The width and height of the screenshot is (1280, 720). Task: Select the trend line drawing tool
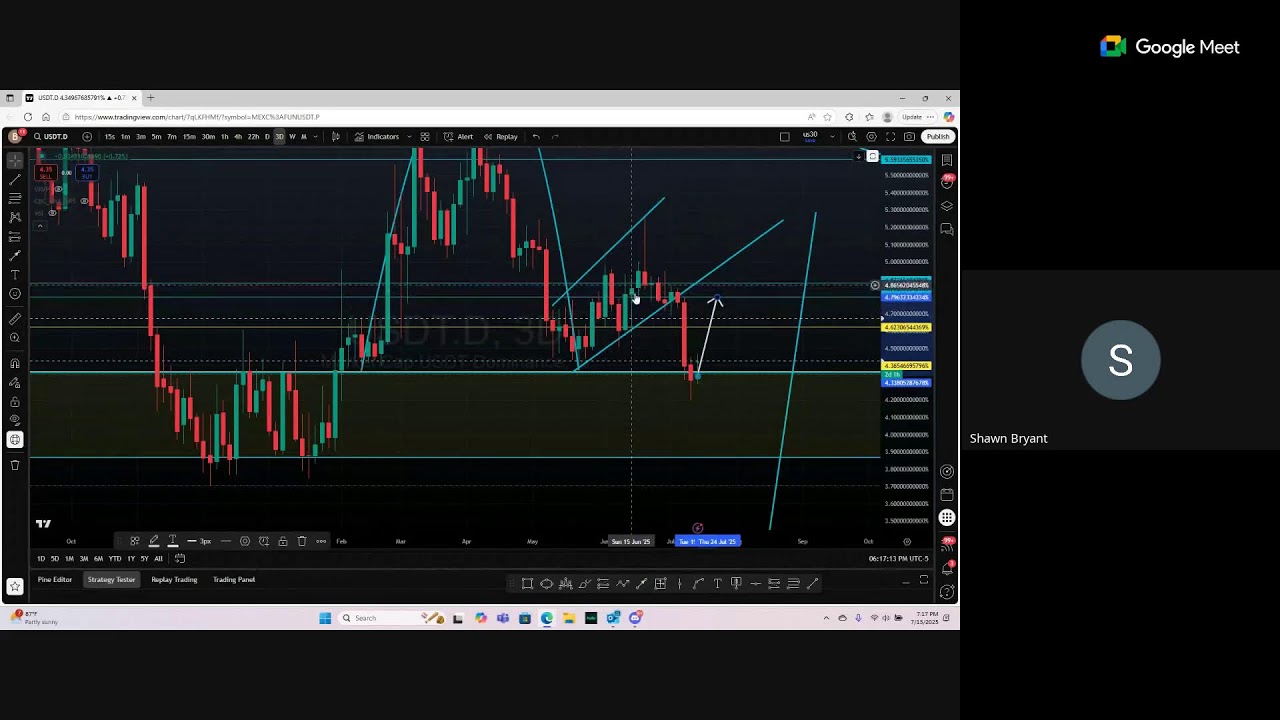pos(15,179)
